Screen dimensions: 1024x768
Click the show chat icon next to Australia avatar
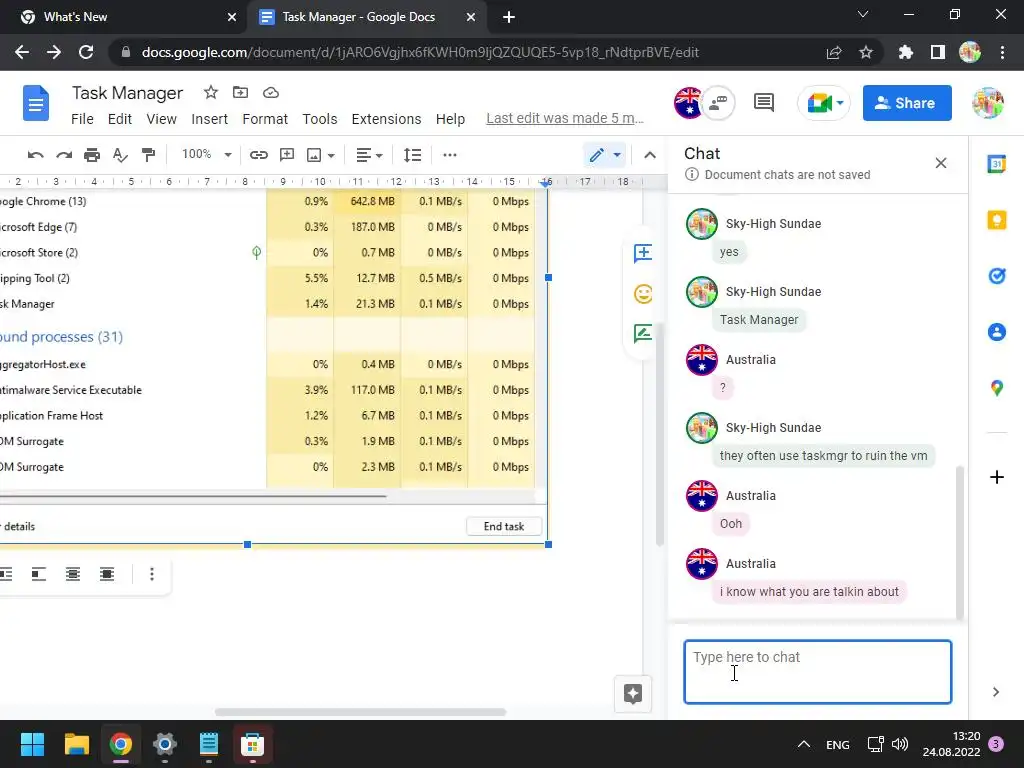(718, 103)
